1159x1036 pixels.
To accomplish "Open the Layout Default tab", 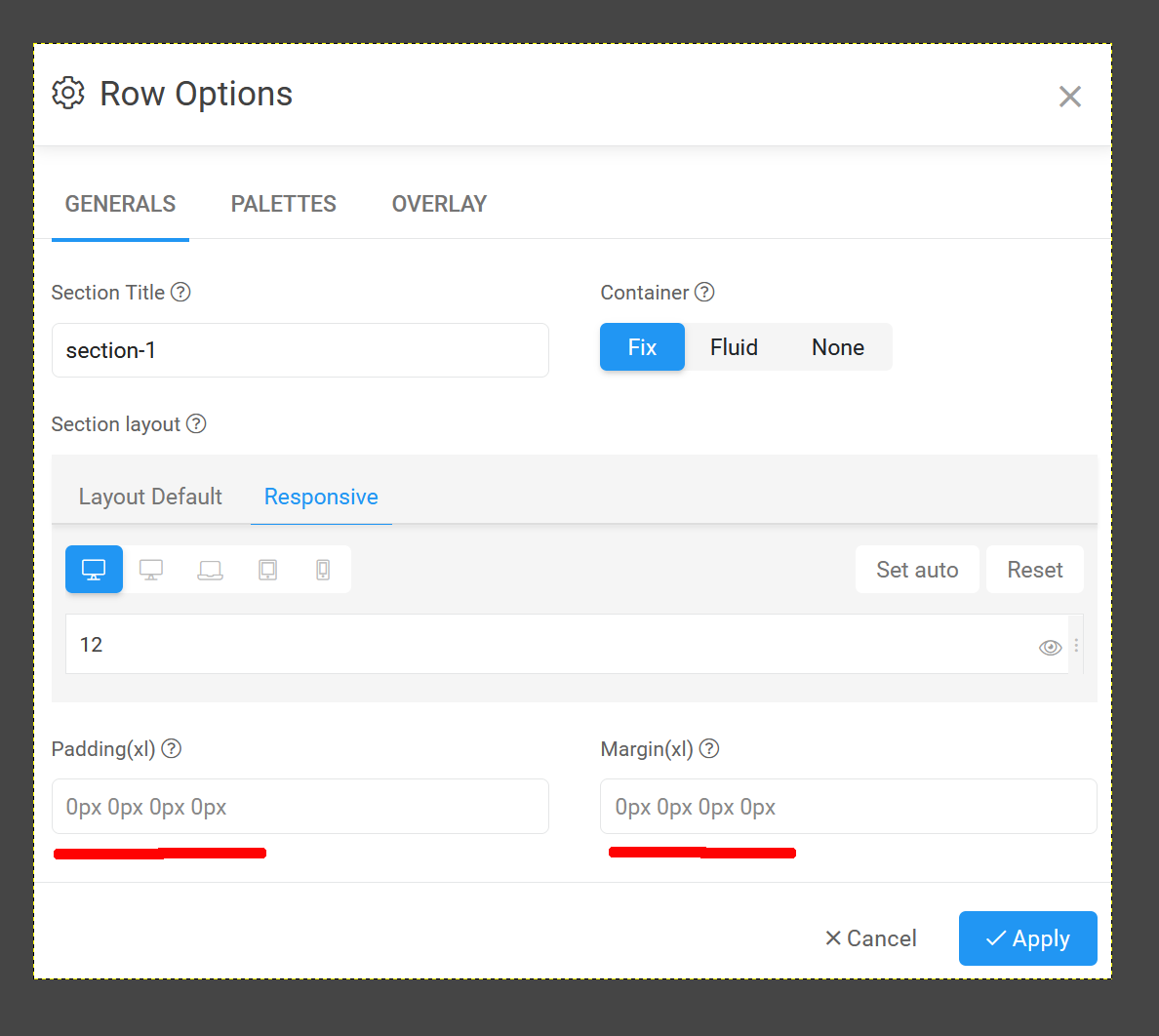I will pyautogui.click(x=150, y=497).
